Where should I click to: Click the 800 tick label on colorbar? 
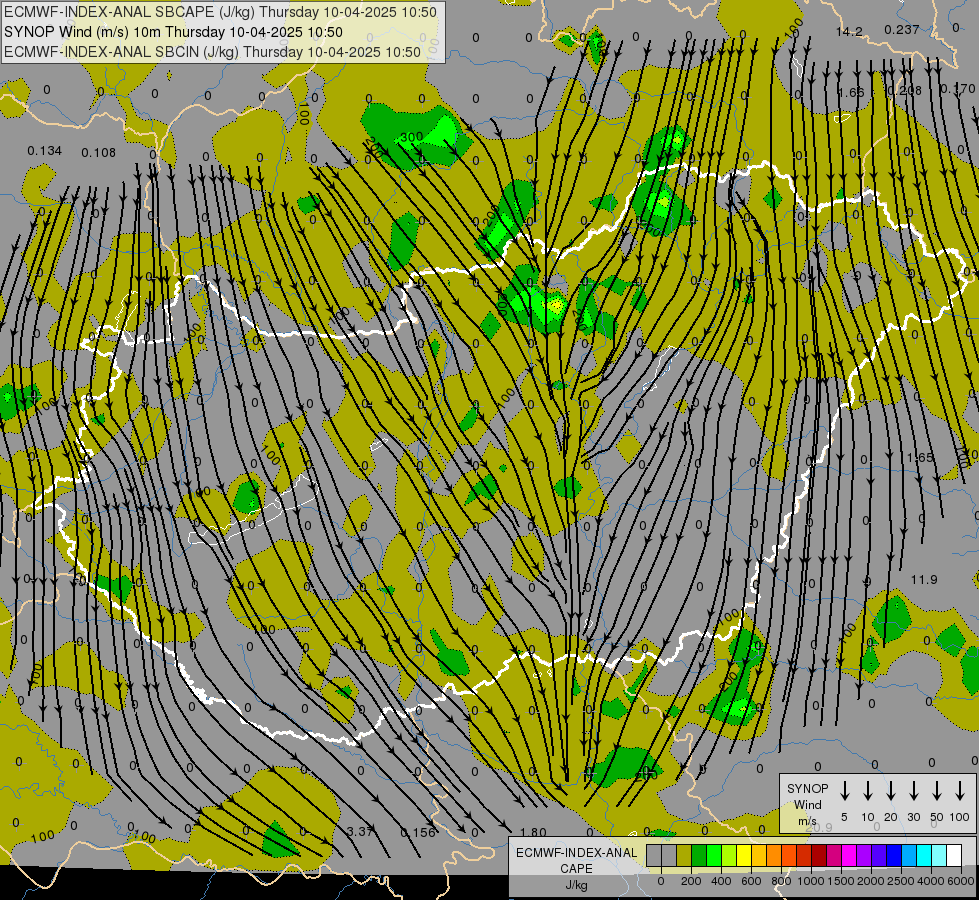781,881
